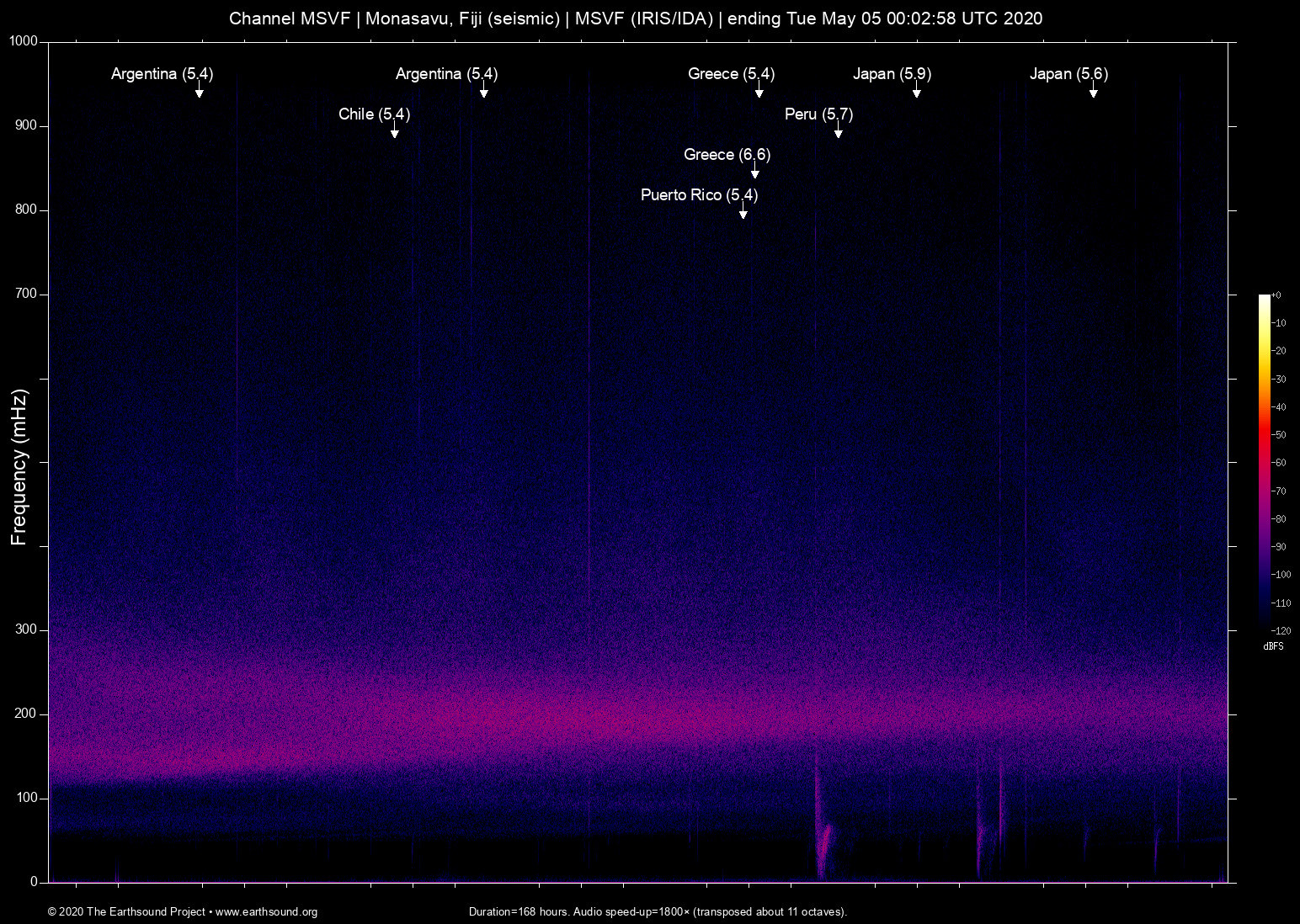Click the 300 frequency axis value
Viewport: 1300px width, 924px height.
click(x=27, y=629)
